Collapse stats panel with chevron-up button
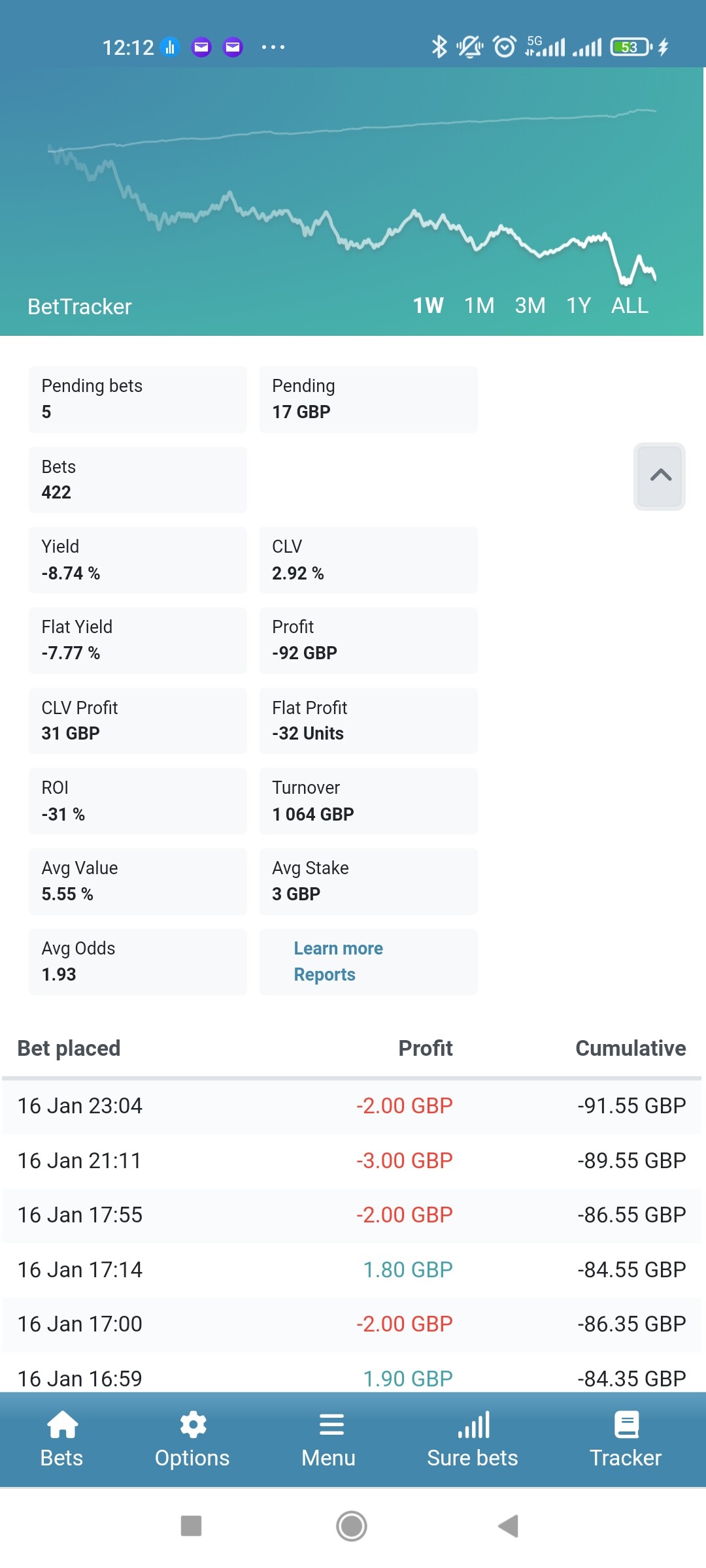The image size is (706, 1568). tap(660, 476)
